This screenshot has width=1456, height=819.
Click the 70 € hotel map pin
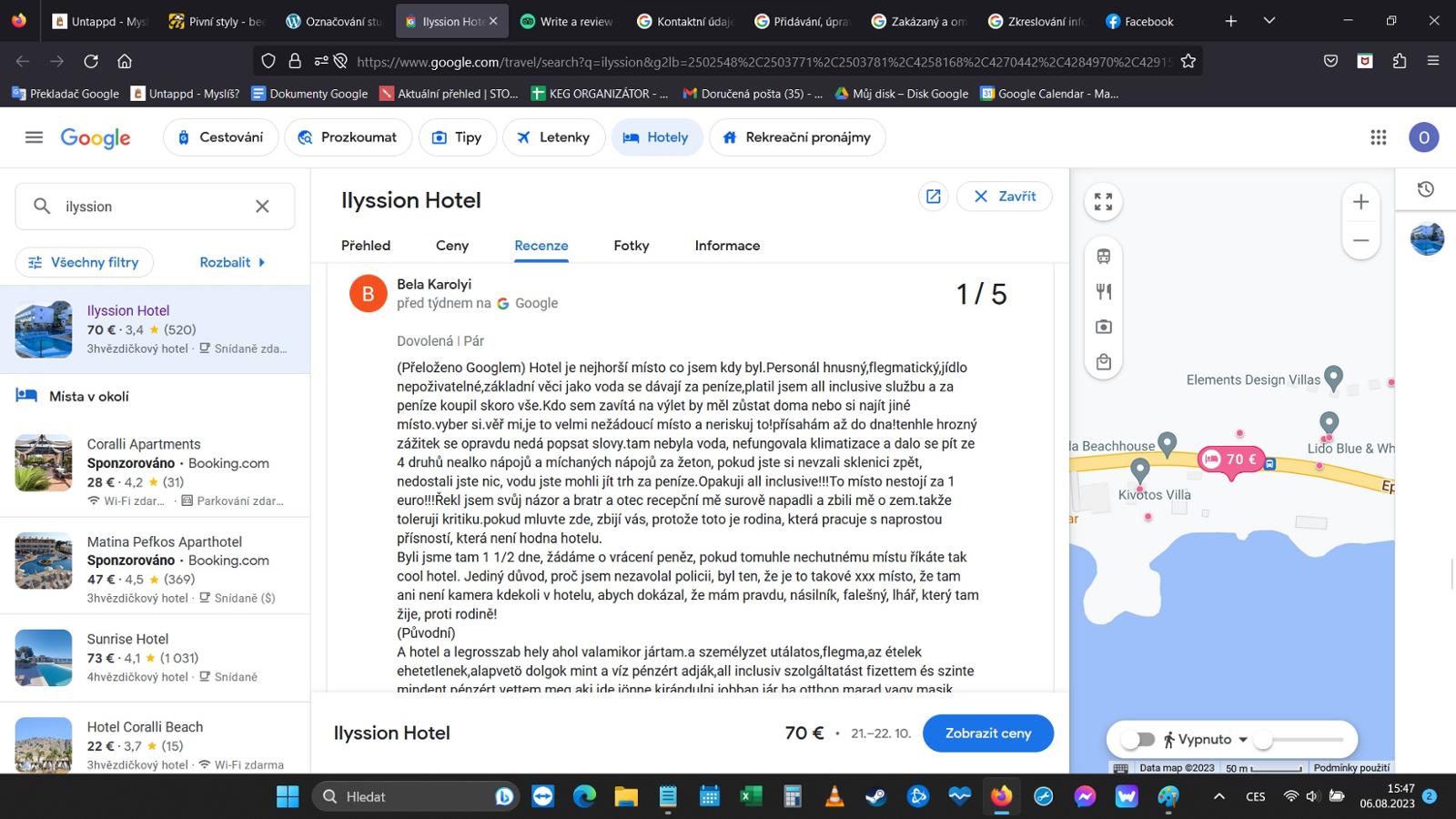click(1231, 460)
